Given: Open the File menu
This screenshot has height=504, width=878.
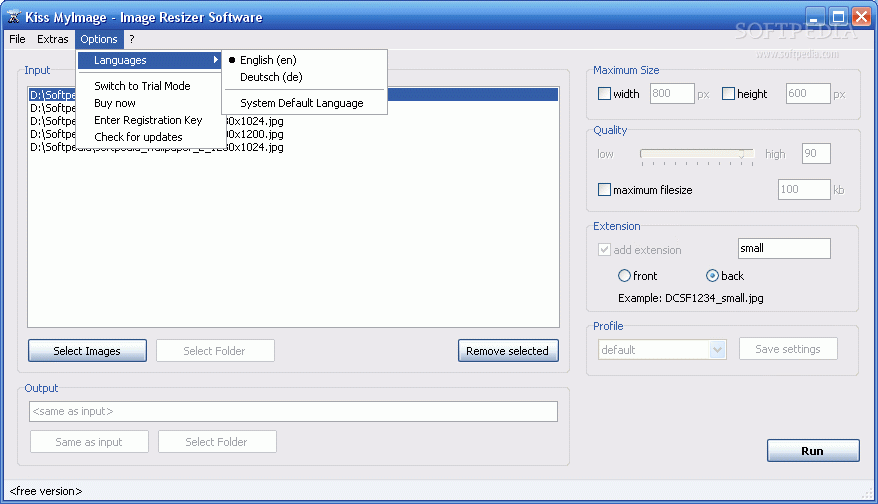Looking at the screenshot, I should 17,39.
